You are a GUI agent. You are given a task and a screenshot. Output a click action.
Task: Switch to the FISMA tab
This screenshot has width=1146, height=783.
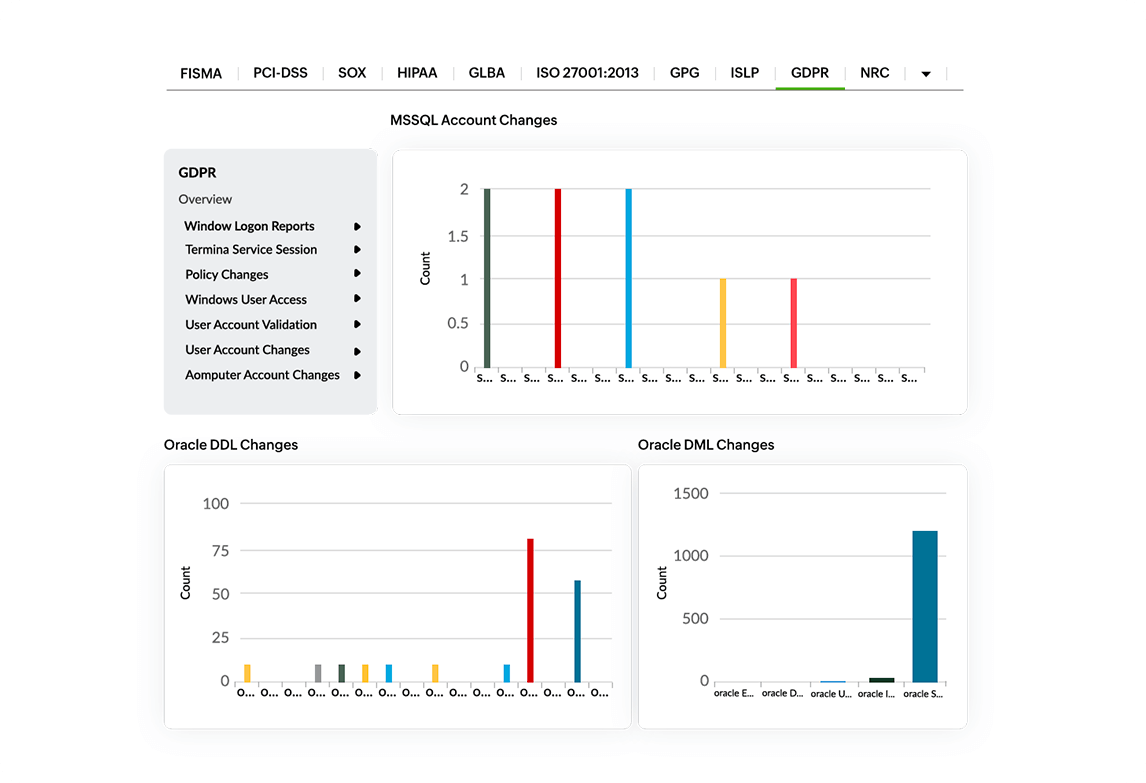(x=201, y=73)
